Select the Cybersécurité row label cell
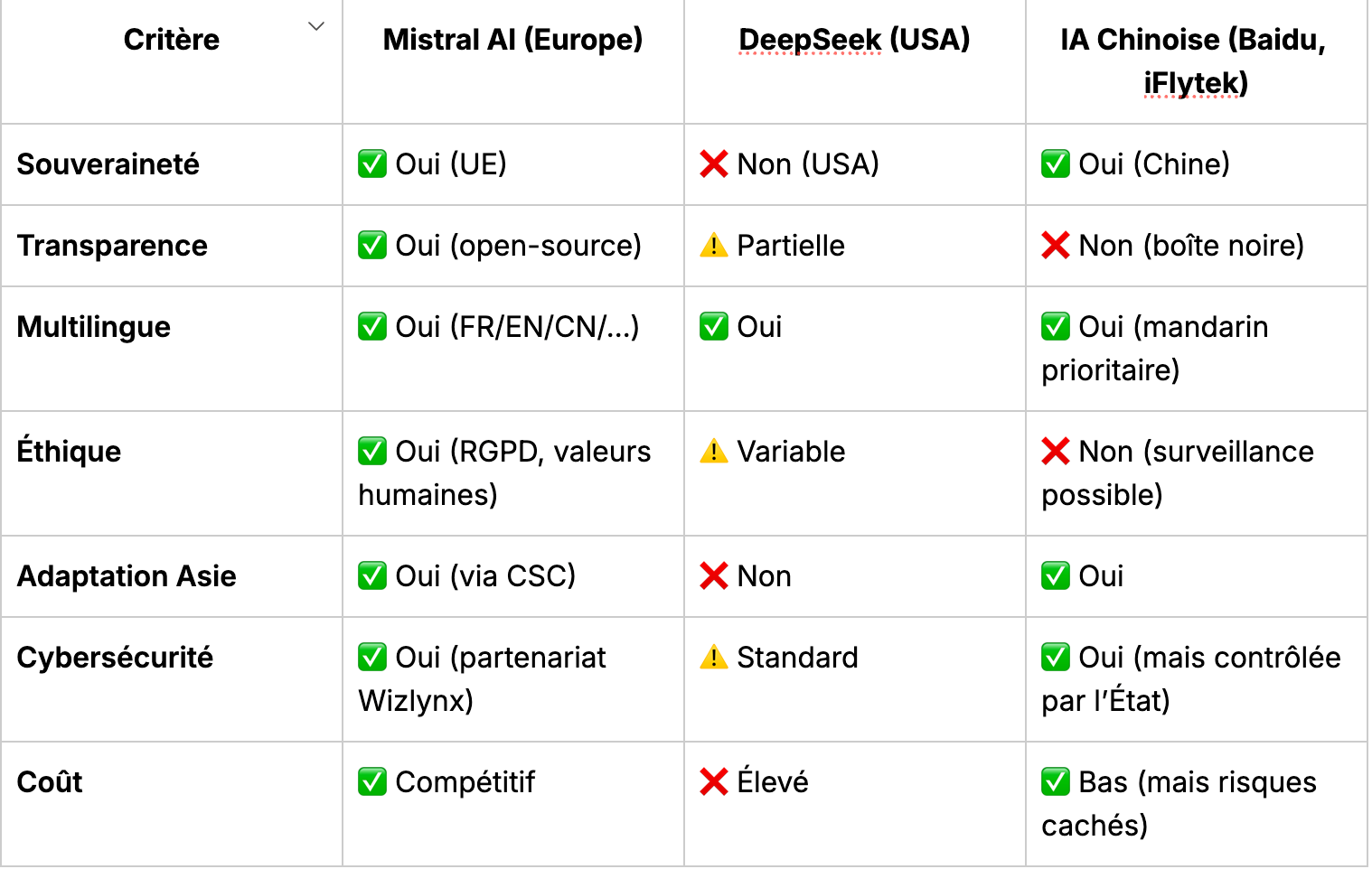 (172, 679)
